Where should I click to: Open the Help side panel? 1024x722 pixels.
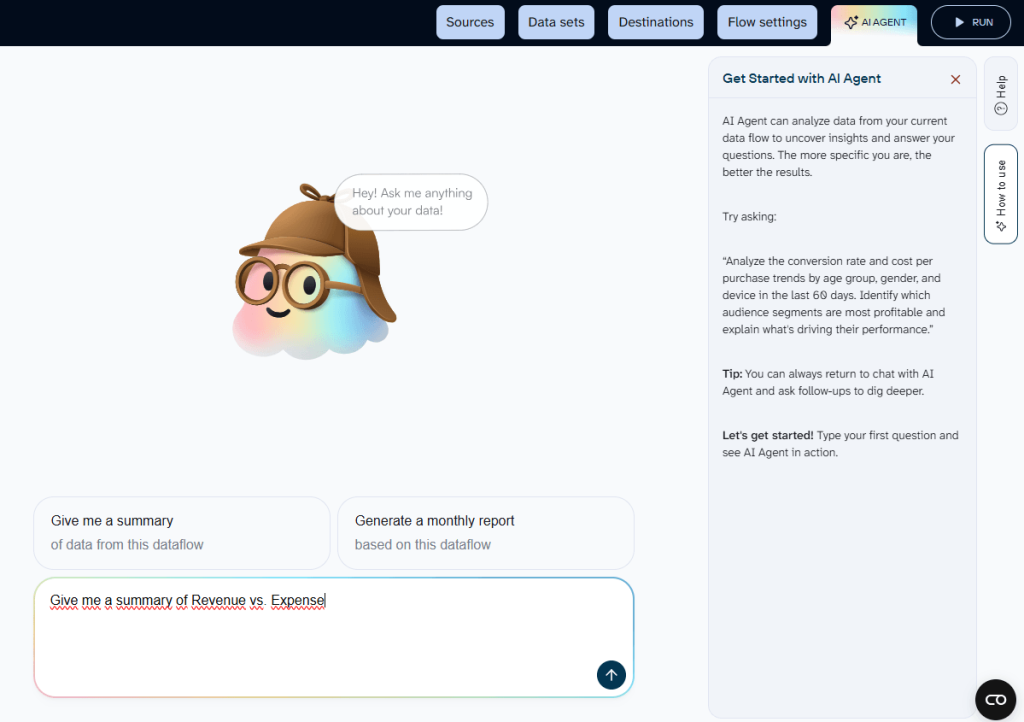1000,95
